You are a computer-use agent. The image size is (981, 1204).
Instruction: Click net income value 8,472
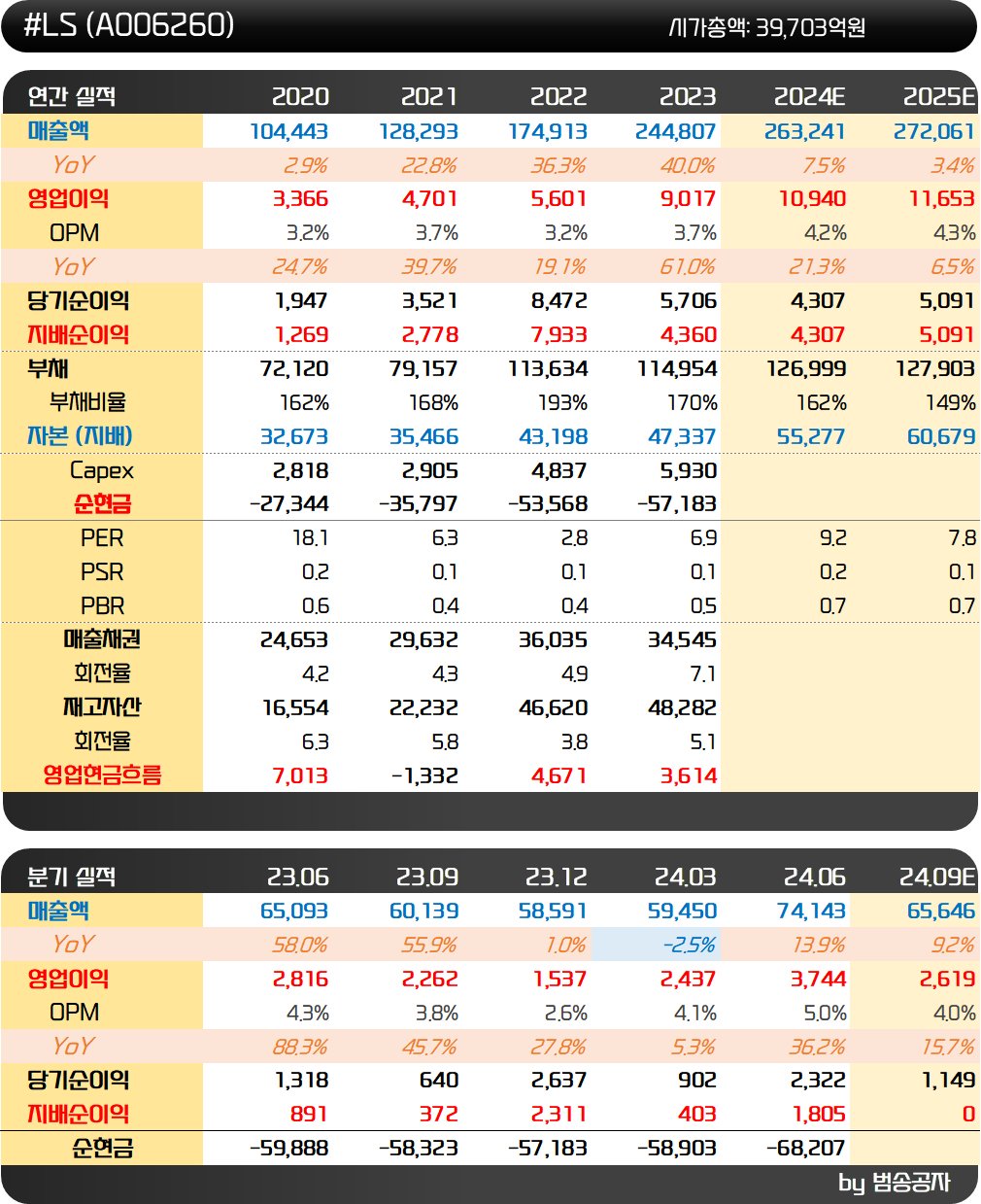pyautogui.click(x=559, y=301)
